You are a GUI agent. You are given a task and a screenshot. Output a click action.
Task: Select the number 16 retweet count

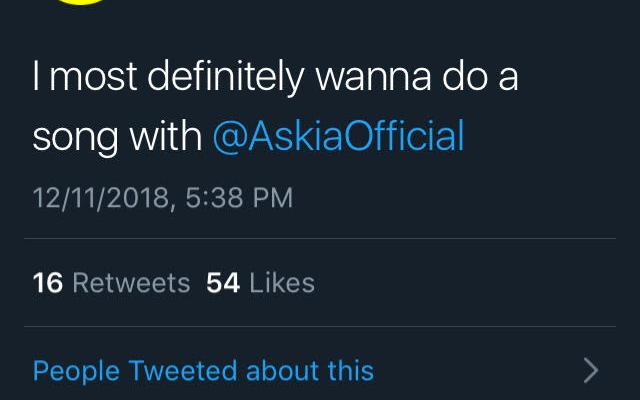coord(48,283)
